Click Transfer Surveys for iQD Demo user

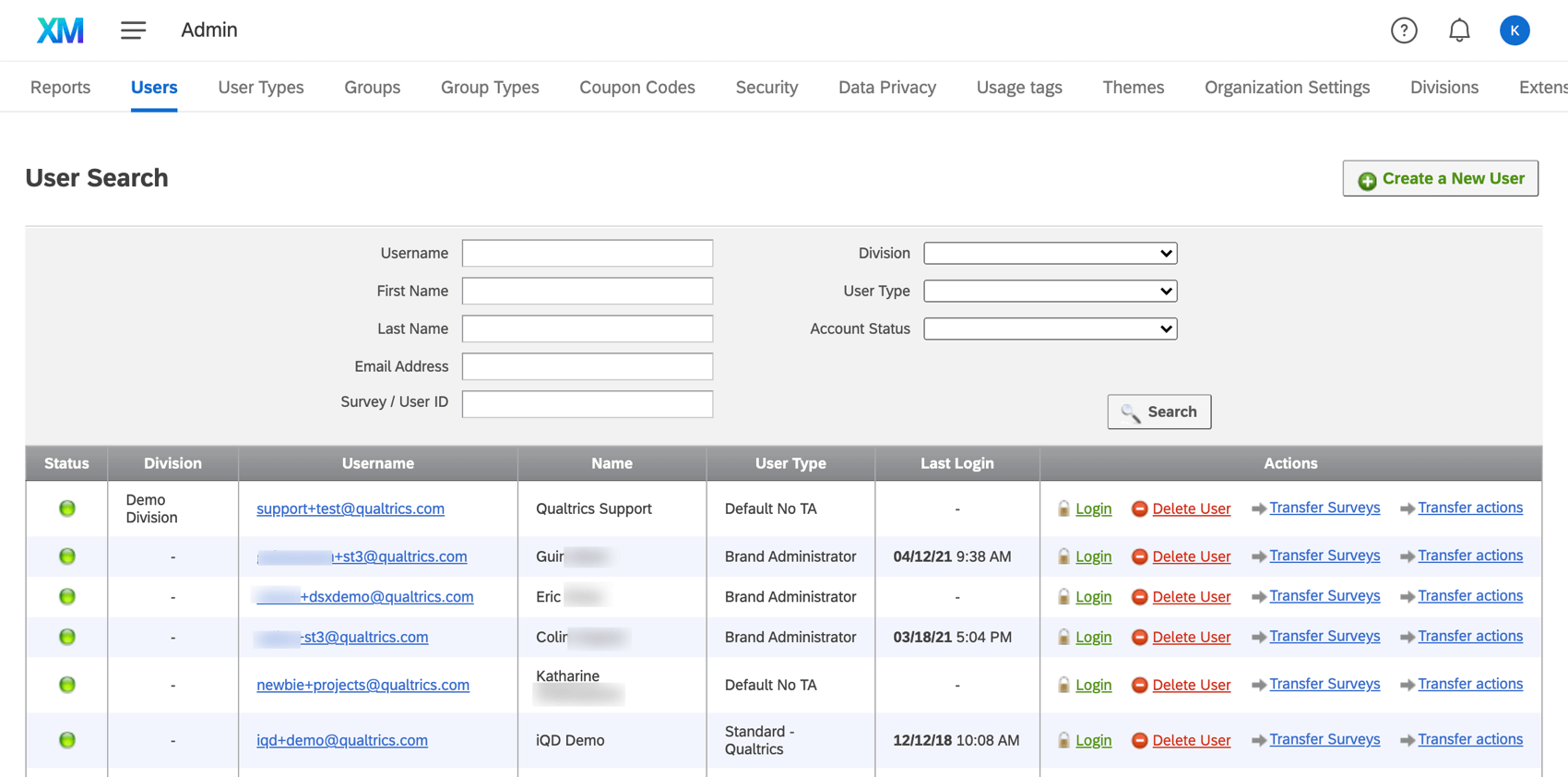click(1324, 739)
